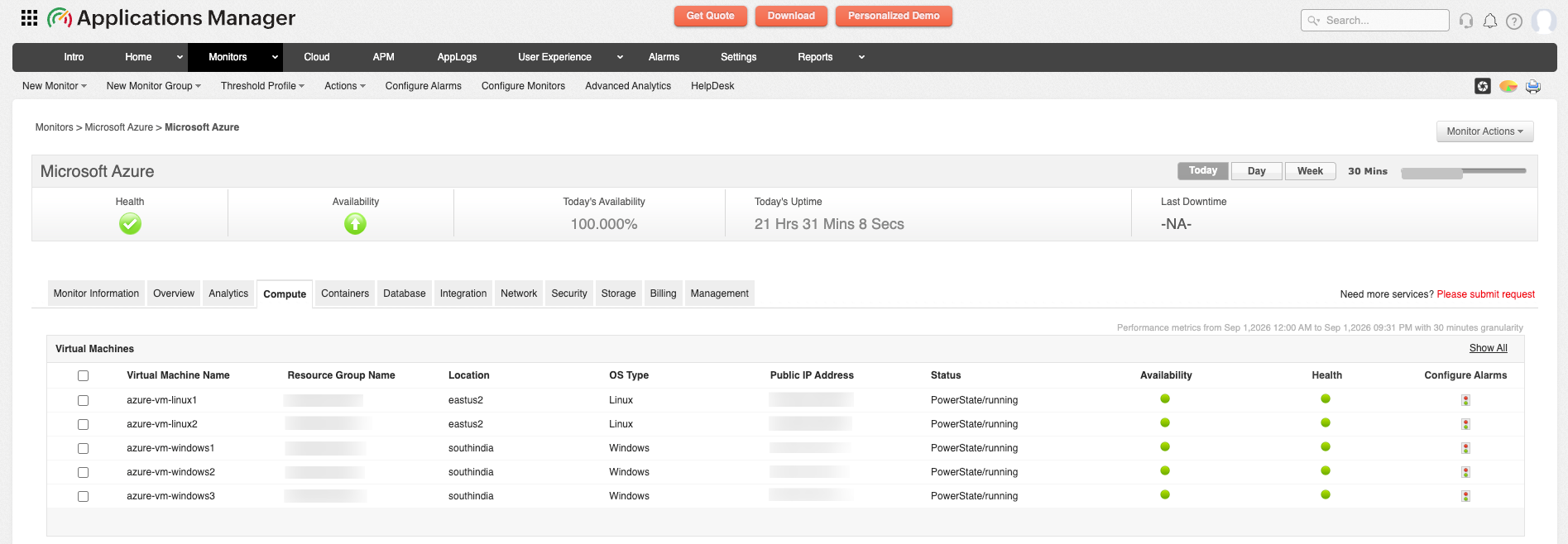1568x544 pixels.
Task: Check the azure-vm-windows2 row checkbox
Action: coord(83,472)
